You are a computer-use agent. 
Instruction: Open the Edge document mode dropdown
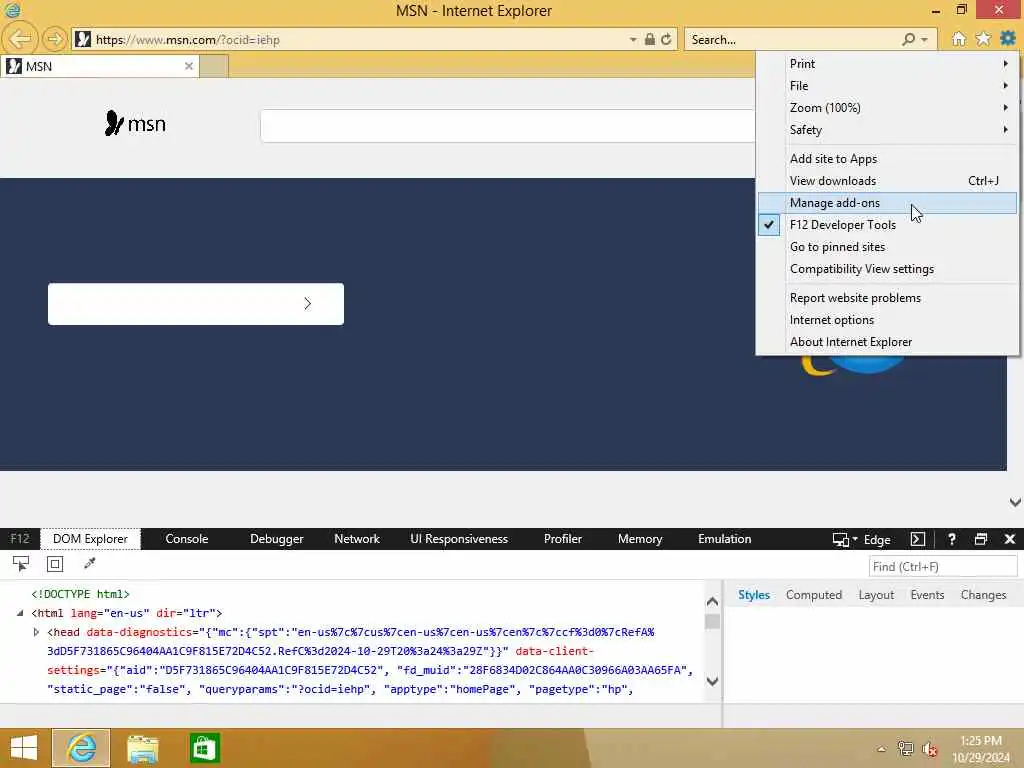pos(876,539)
